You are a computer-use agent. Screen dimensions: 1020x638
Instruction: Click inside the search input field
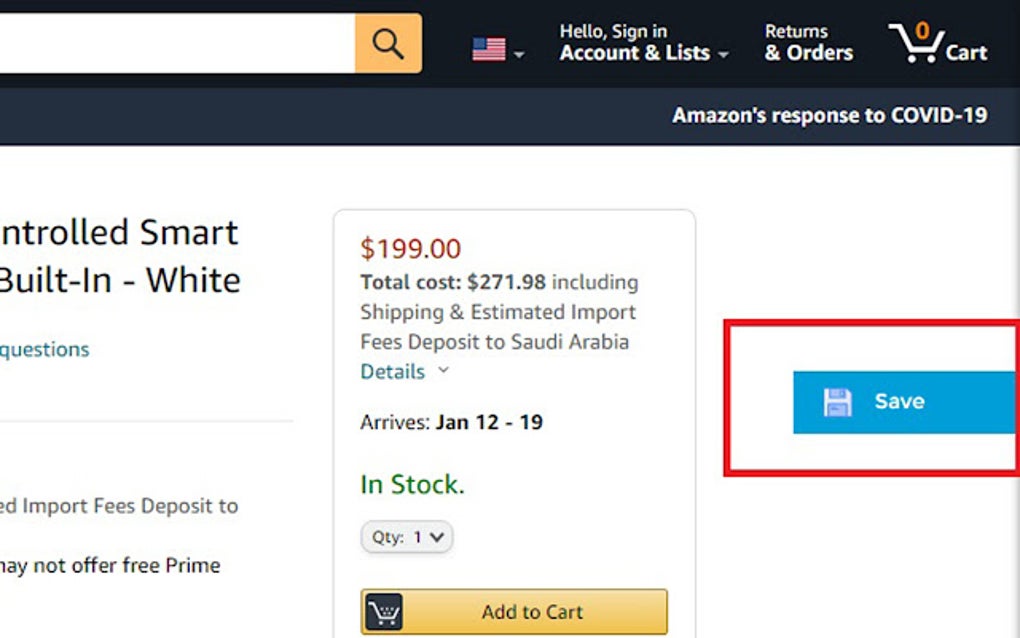click(x=170, y=43)
